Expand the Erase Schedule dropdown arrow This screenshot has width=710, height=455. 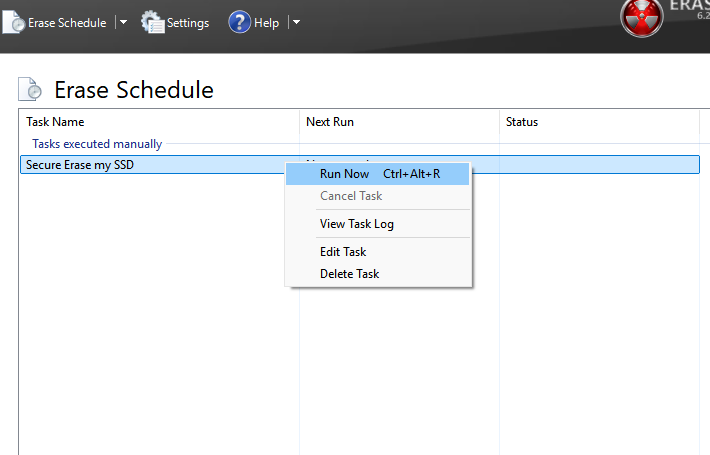click(123, 22)
